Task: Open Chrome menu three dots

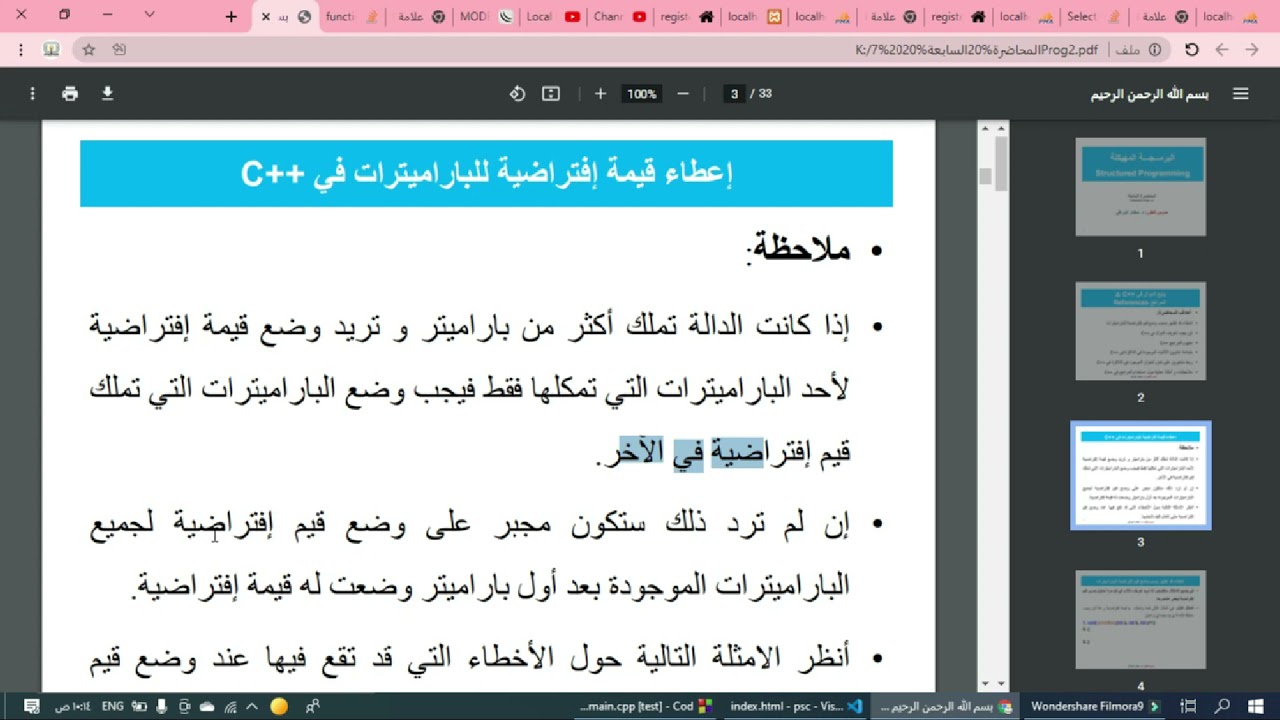Action: (22, 49)
